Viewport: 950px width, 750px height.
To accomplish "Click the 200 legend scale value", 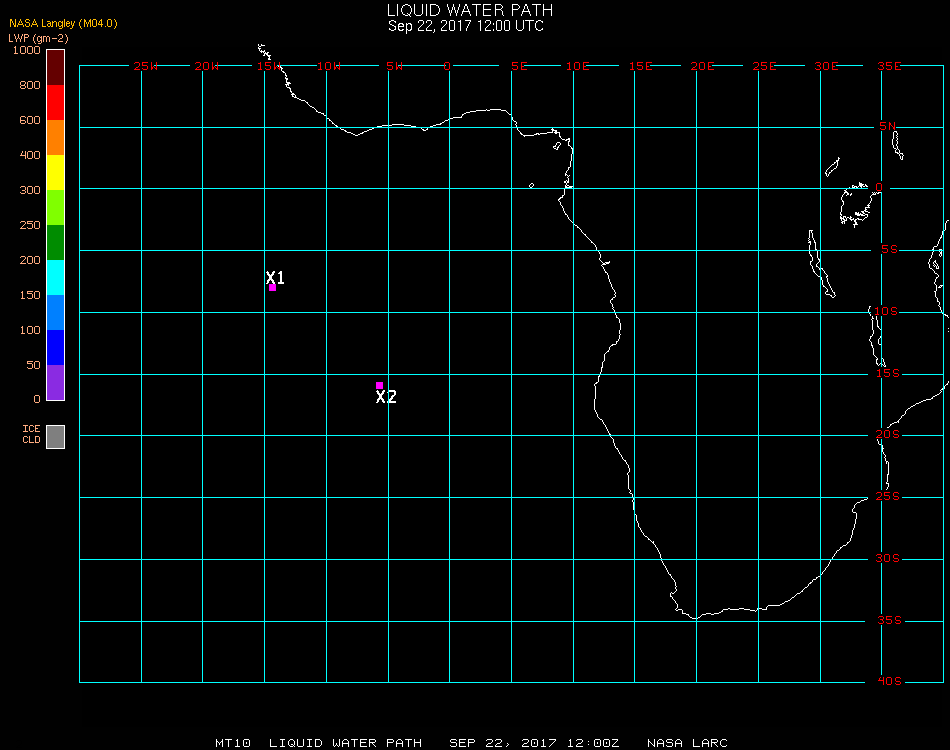I will tap(30, 260).
